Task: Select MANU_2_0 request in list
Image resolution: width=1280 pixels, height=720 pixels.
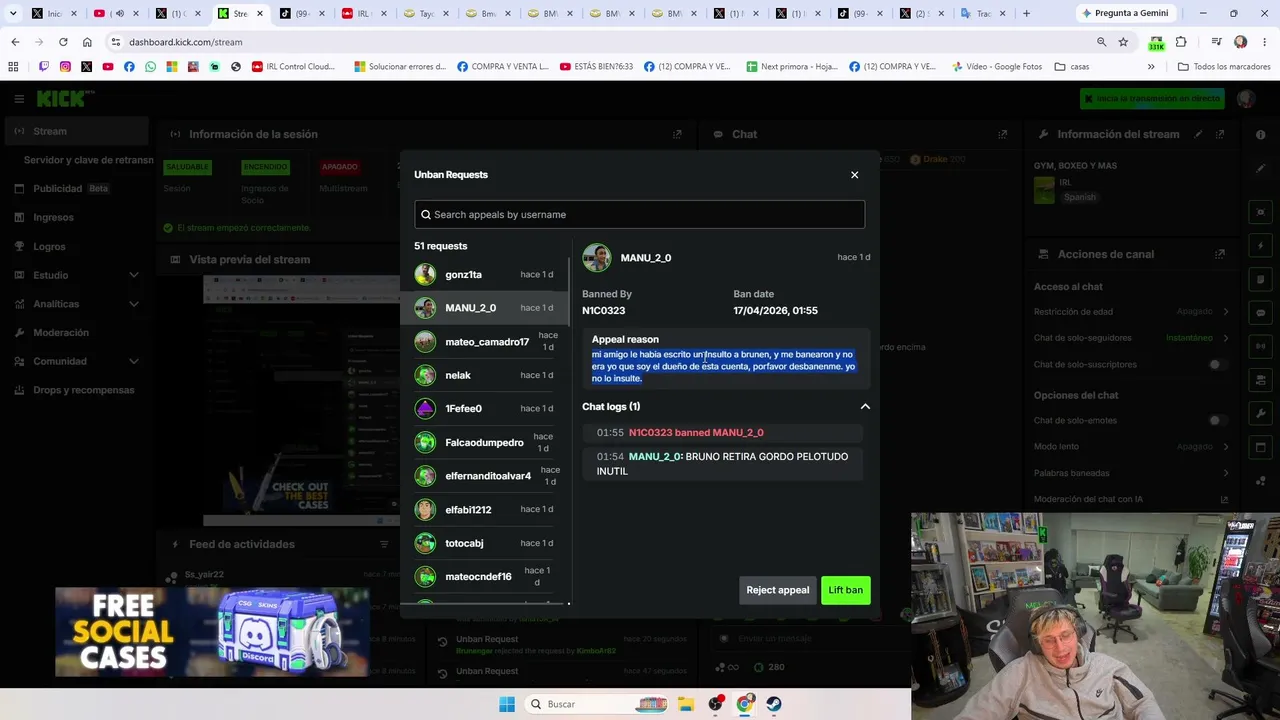Action: click(x=485, y=308)
